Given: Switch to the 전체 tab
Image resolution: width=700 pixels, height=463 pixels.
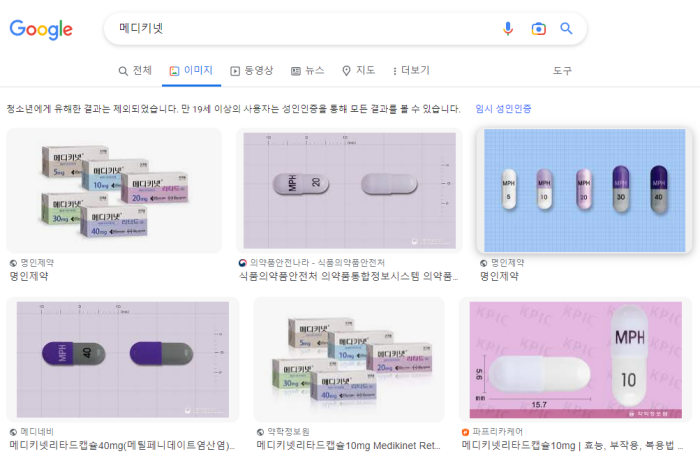Looking at the screenshot, I should click(135, 71).
